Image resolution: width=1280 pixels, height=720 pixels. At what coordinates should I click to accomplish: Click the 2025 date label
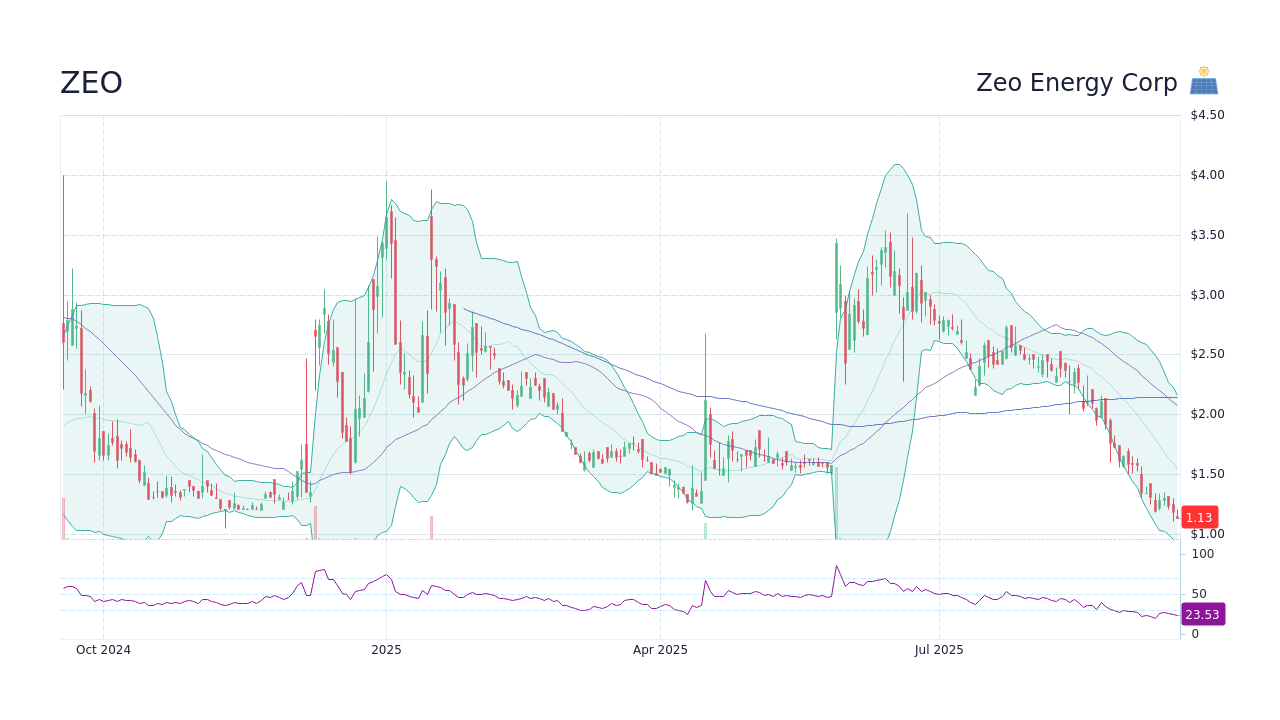(385, 649)
